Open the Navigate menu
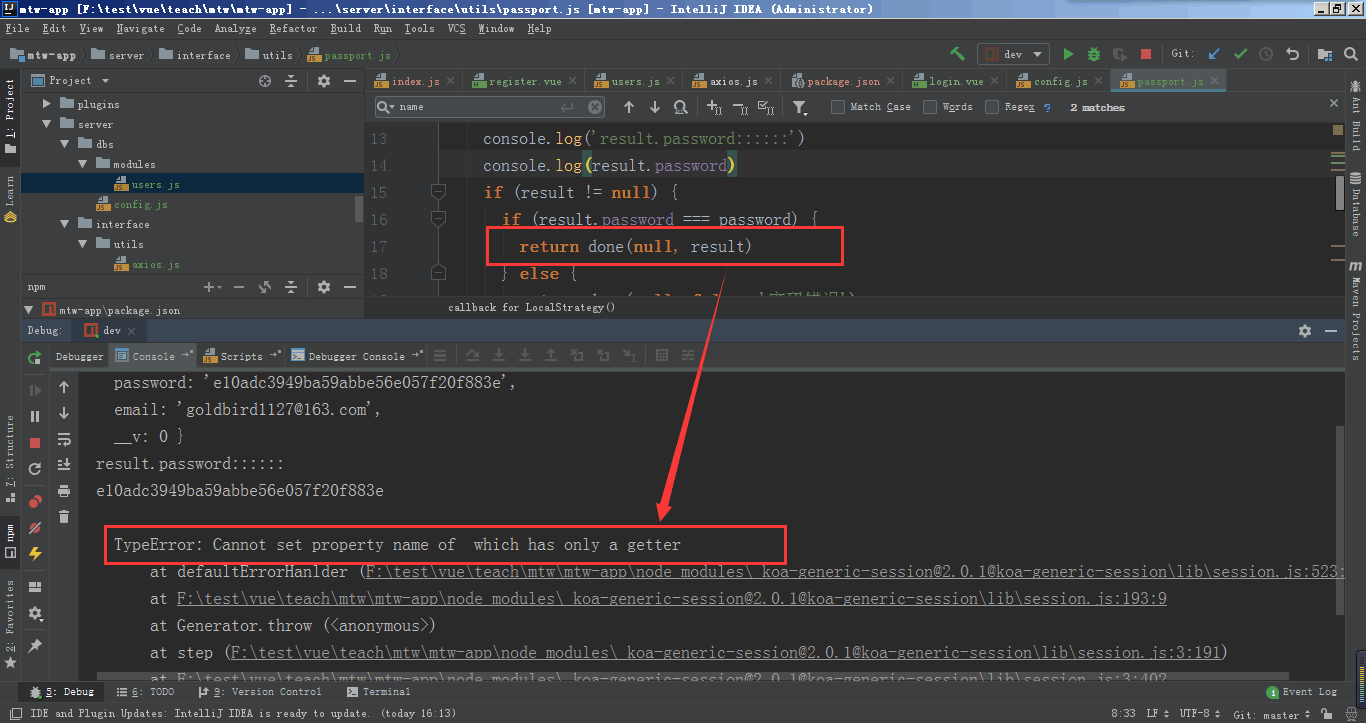1366x723 pixels. pyautogui.click(x=140, y=29)
